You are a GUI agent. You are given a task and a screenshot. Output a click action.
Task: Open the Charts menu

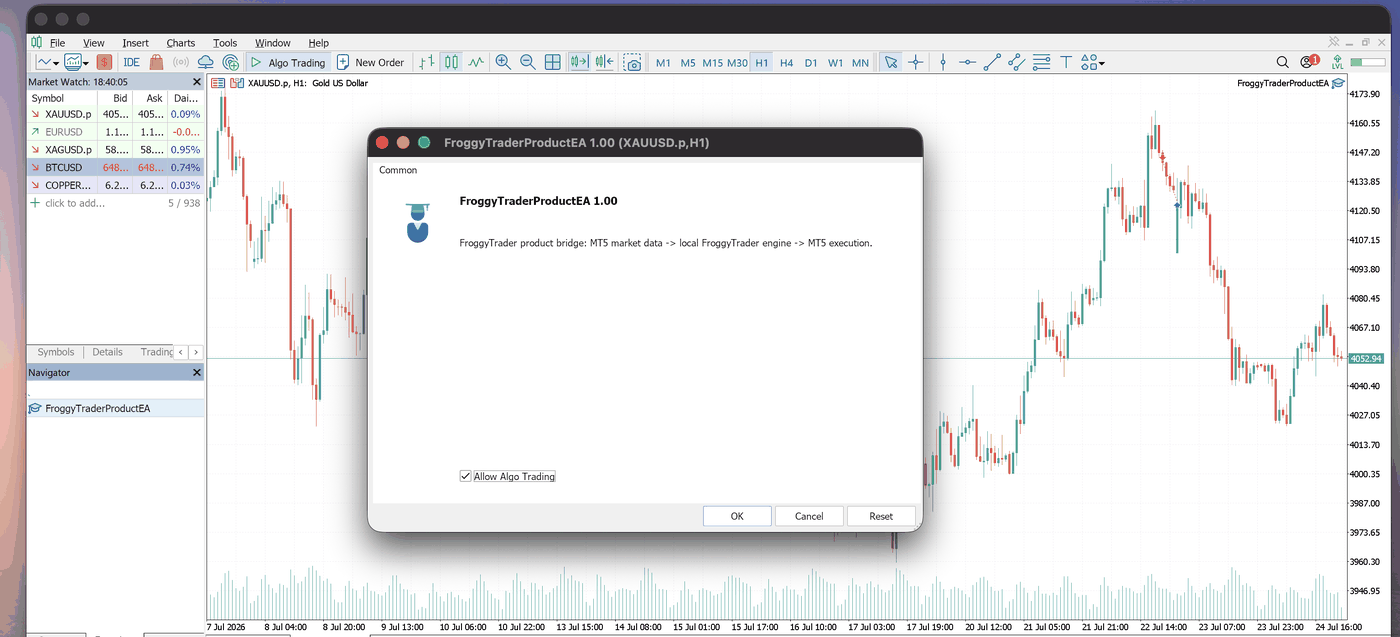[181, 43]
